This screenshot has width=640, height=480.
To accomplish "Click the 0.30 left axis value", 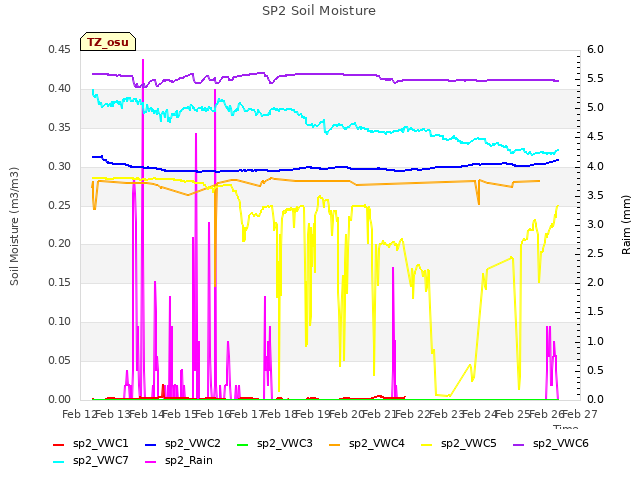I will [60, 167].
